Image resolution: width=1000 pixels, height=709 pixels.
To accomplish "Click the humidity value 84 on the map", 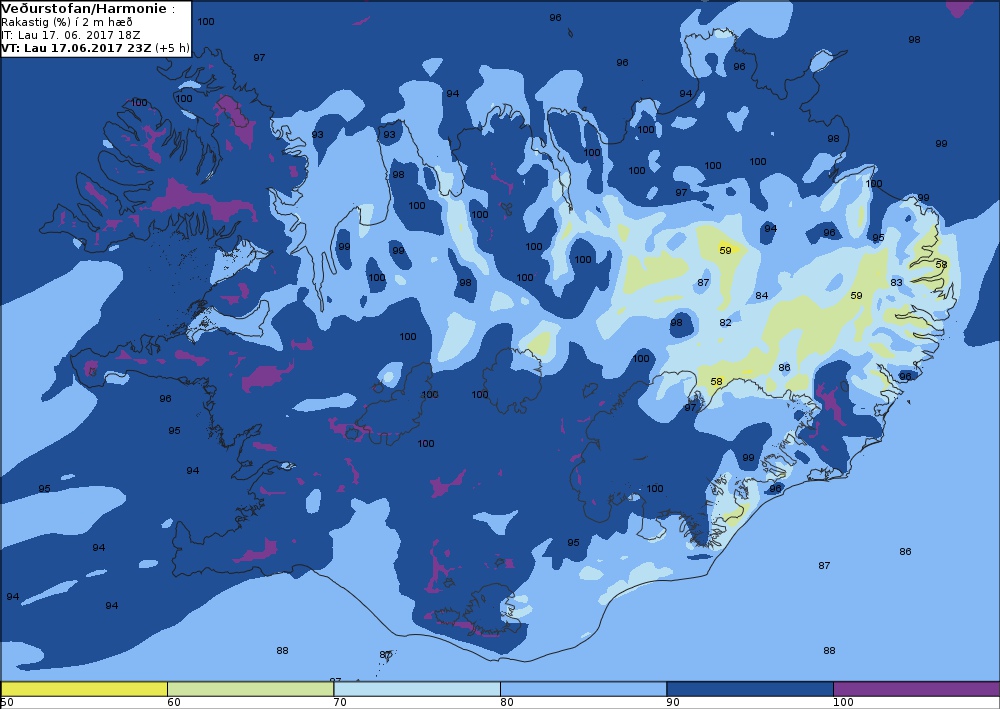I will [761, 295].
